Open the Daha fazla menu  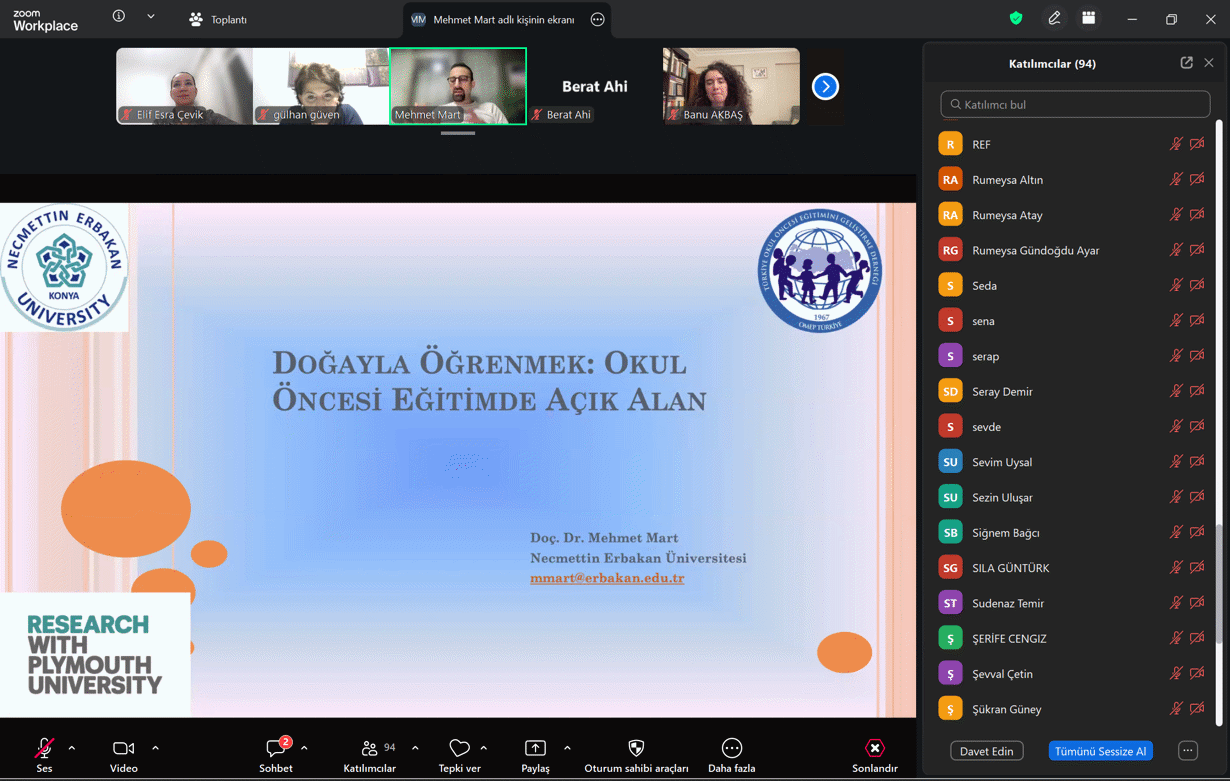731,749
